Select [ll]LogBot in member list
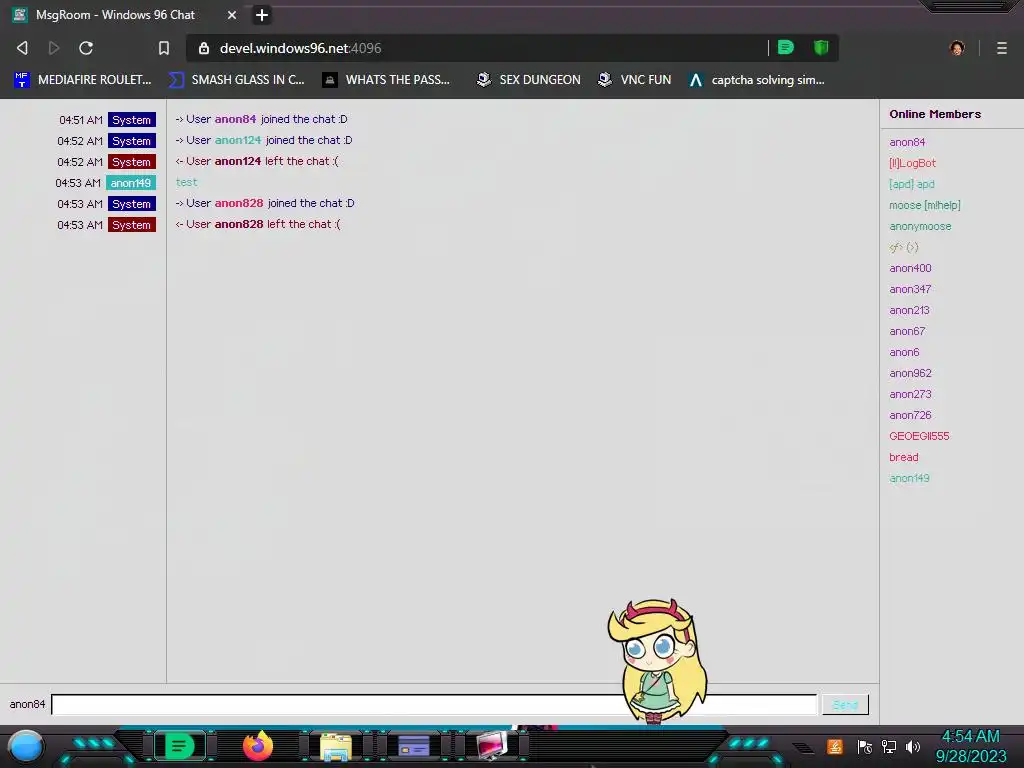1024x768 pixels. 912,163
